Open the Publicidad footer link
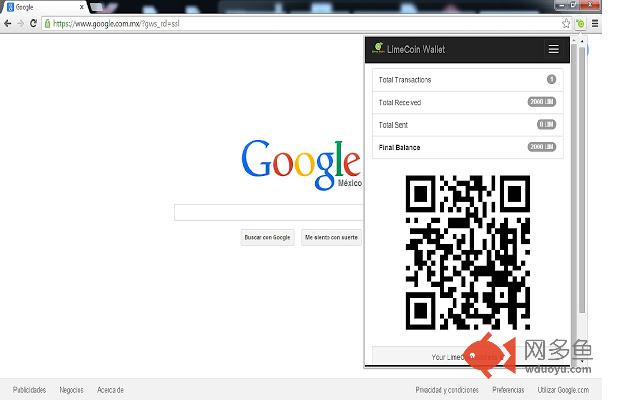640x400 pixels. coord(29,390)
